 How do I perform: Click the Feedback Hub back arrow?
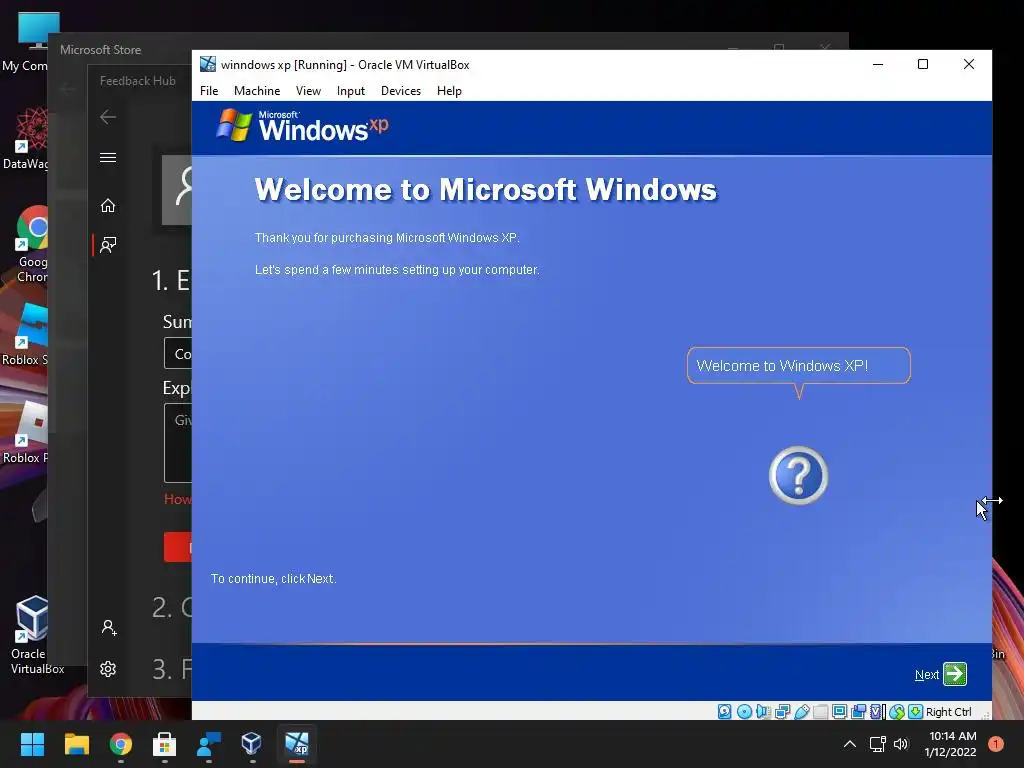pos(108,117)
